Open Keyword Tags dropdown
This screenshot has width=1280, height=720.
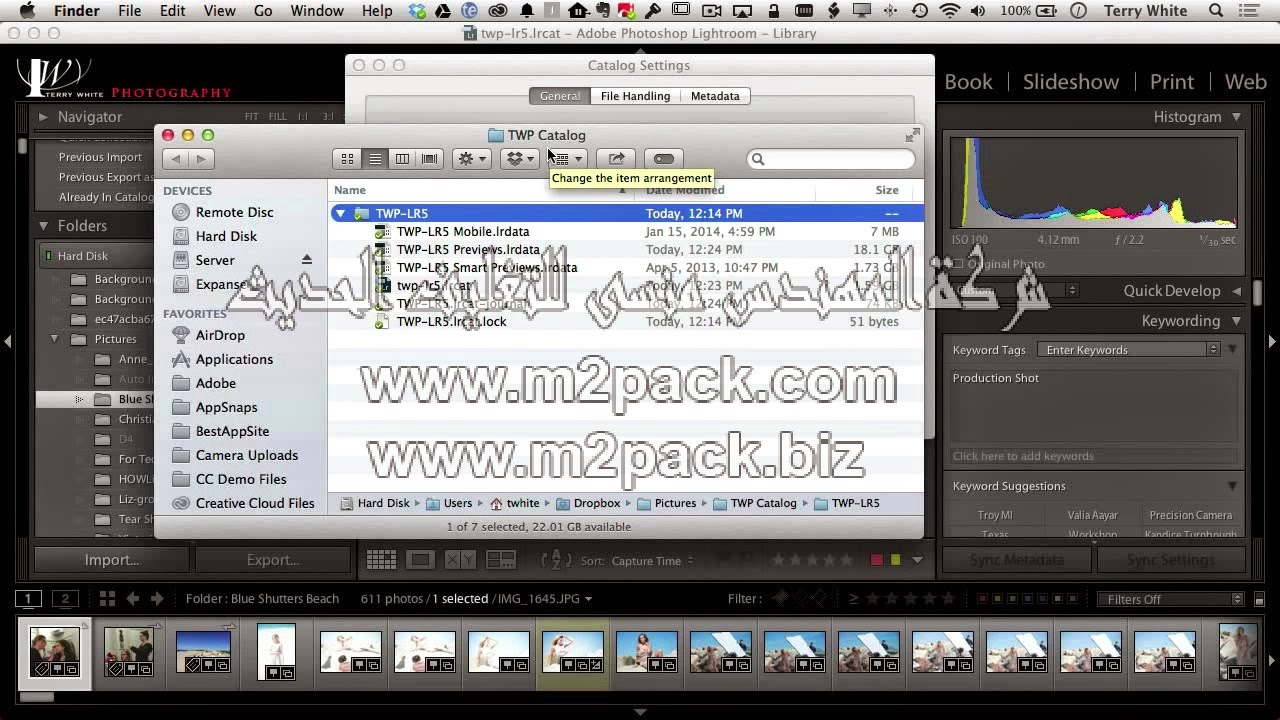point(1128,350)
